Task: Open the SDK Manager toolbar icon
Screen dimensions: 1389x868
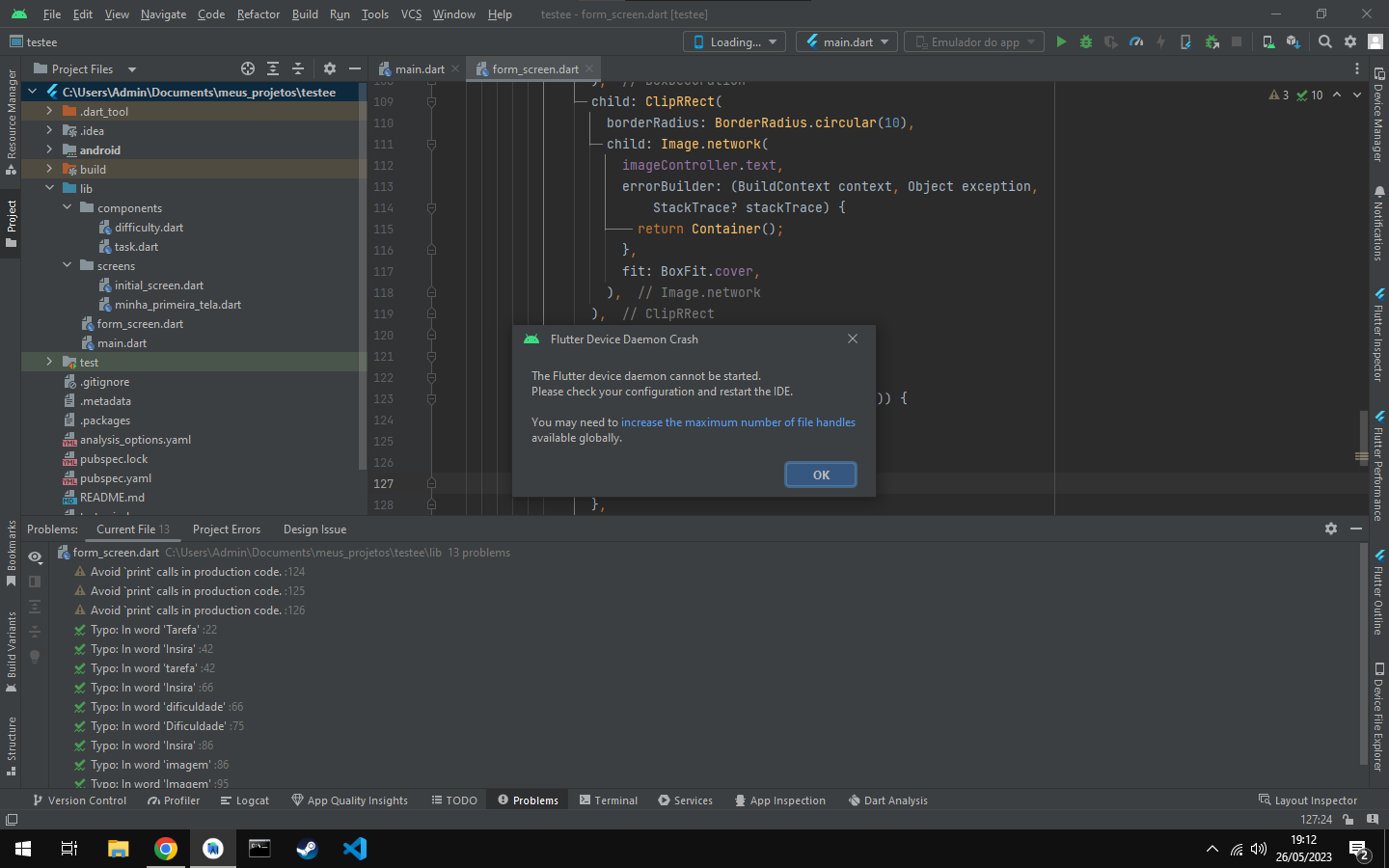Action: [x=1294, y=41]
